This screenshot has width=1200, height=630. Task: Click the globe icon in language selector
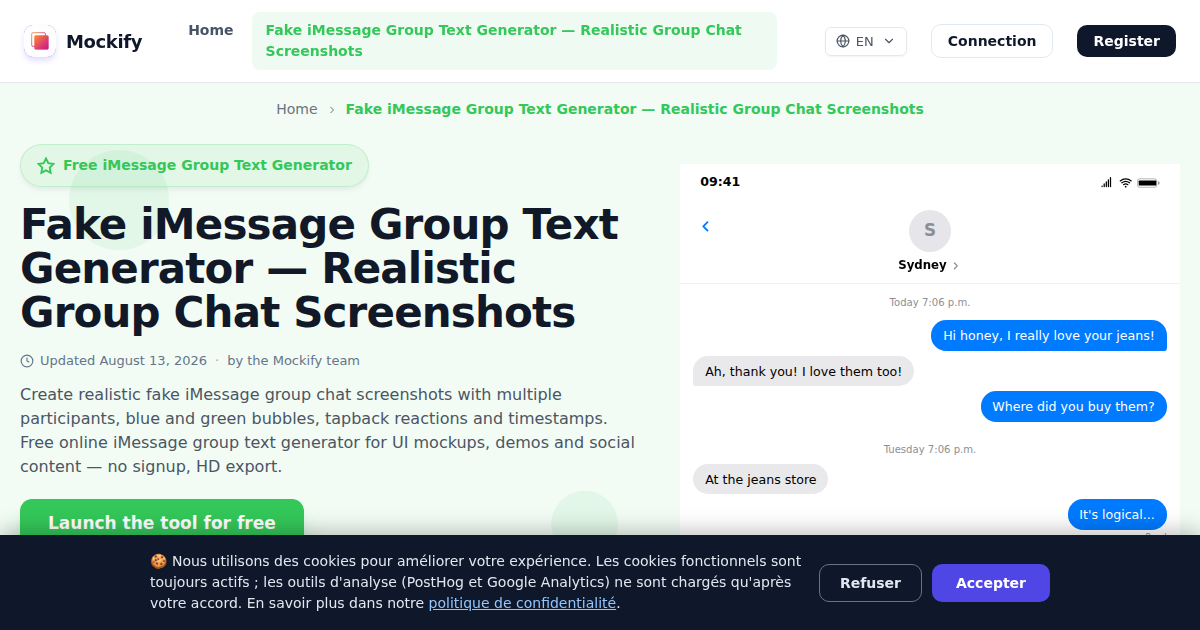pos(843,41)
